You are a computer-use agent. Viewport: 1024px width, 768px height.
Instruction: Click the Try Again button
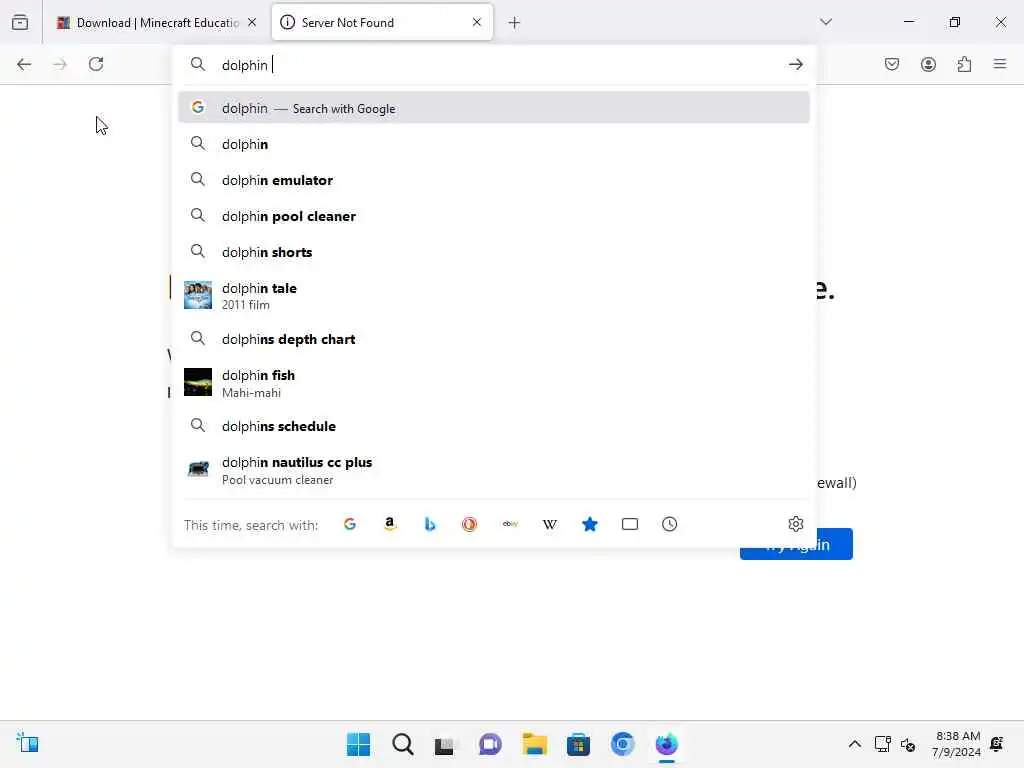[x=796, y=544]
